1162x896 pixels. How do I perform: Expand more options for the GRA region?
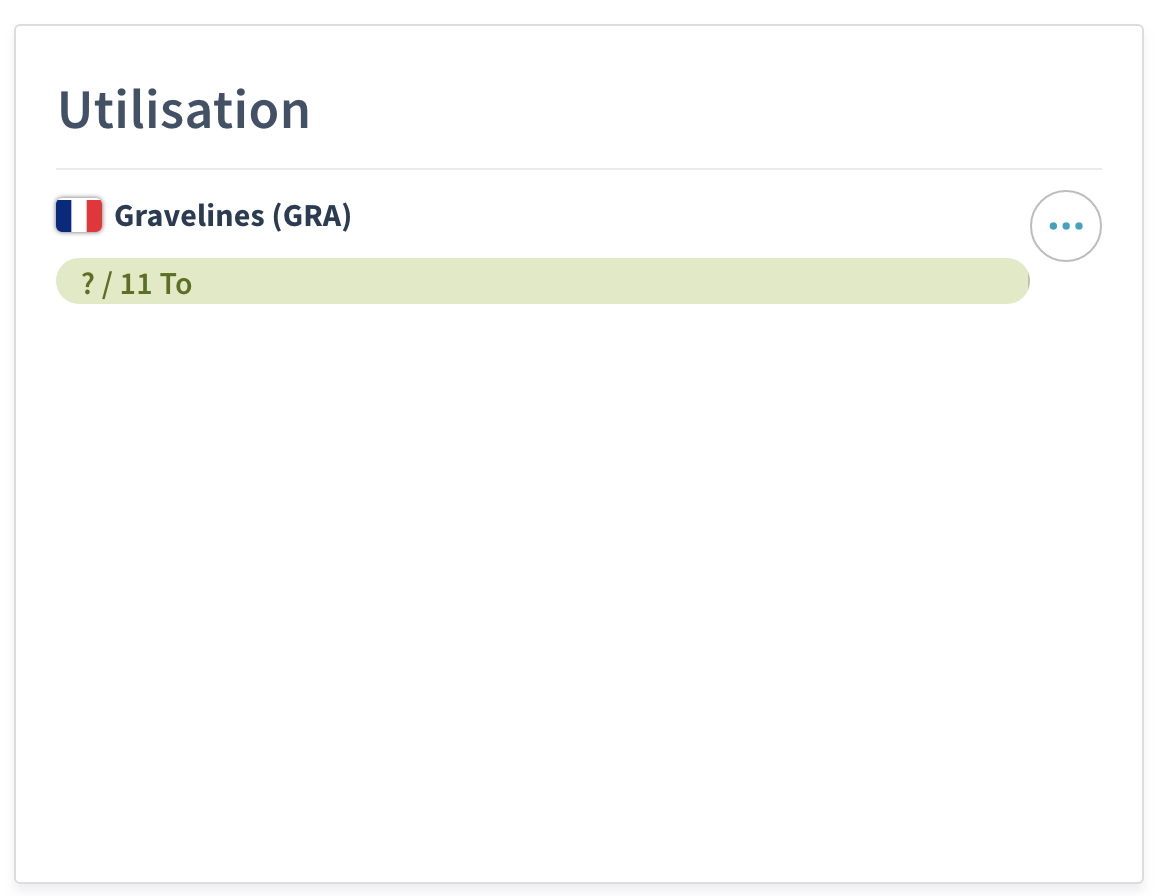point(1065,226)
